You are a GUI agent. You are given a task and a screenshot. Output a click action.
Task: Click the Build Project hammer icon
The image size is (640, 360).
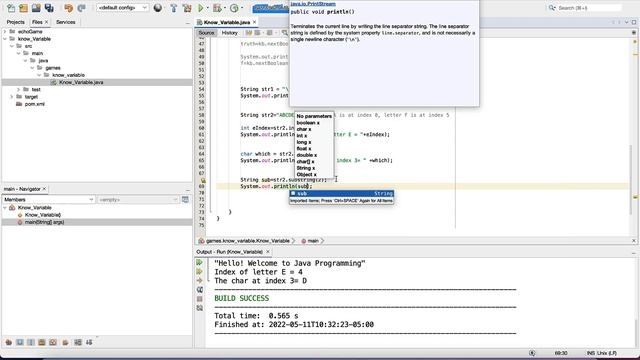click(x=173, y=8)
